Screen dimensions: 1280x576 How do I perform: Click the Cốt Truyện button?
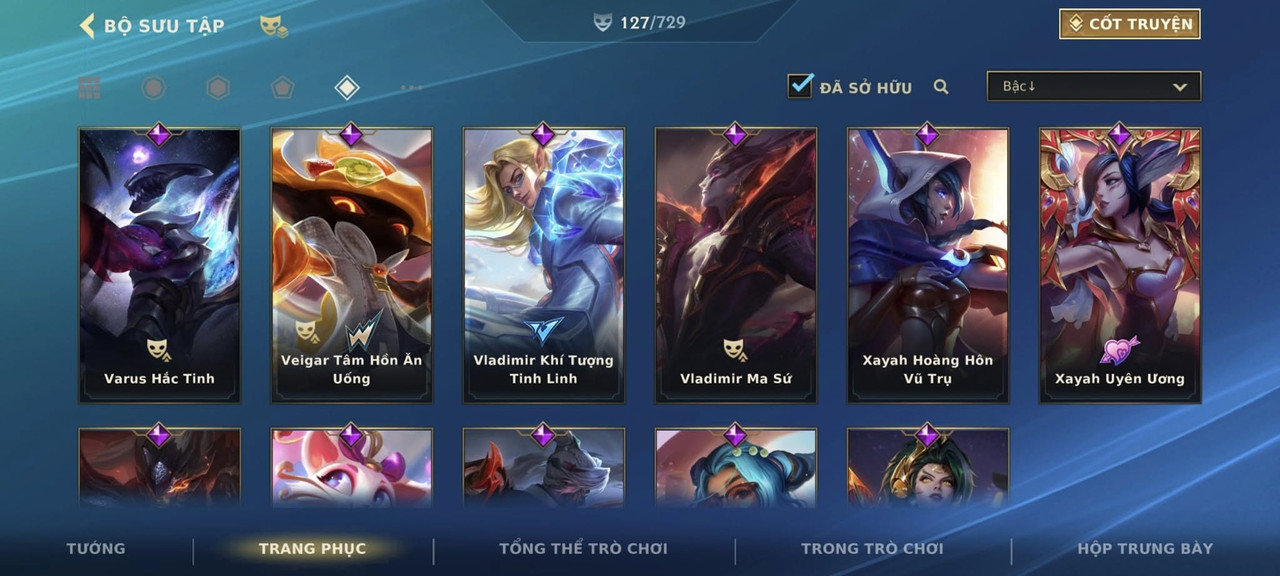(x=1130, y=24)
